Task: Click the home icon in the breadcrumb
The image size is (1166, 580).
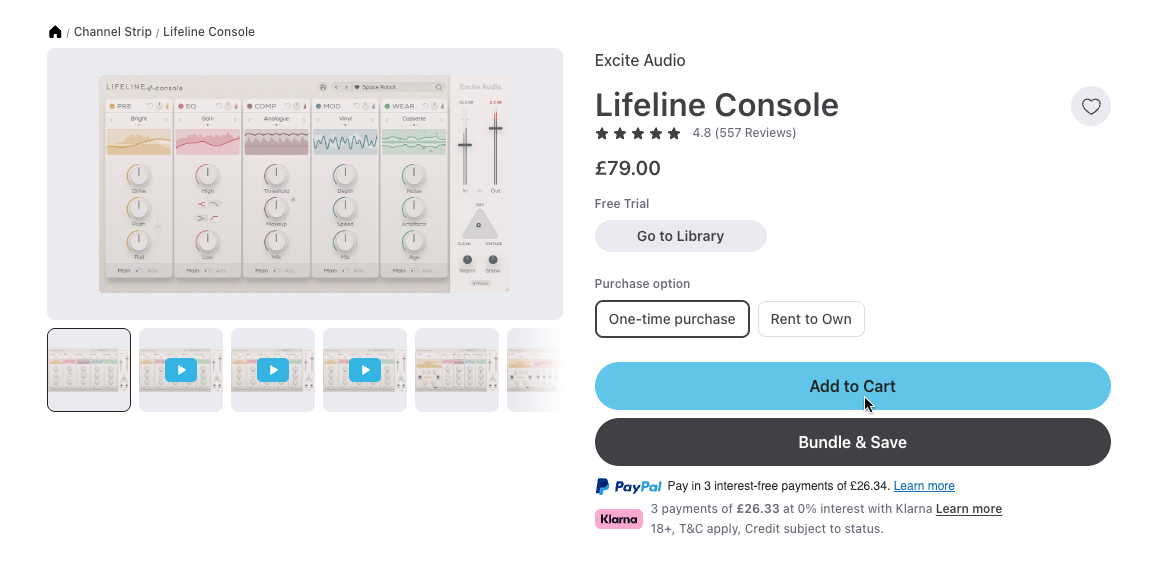Action: click(x=55, y=32)
